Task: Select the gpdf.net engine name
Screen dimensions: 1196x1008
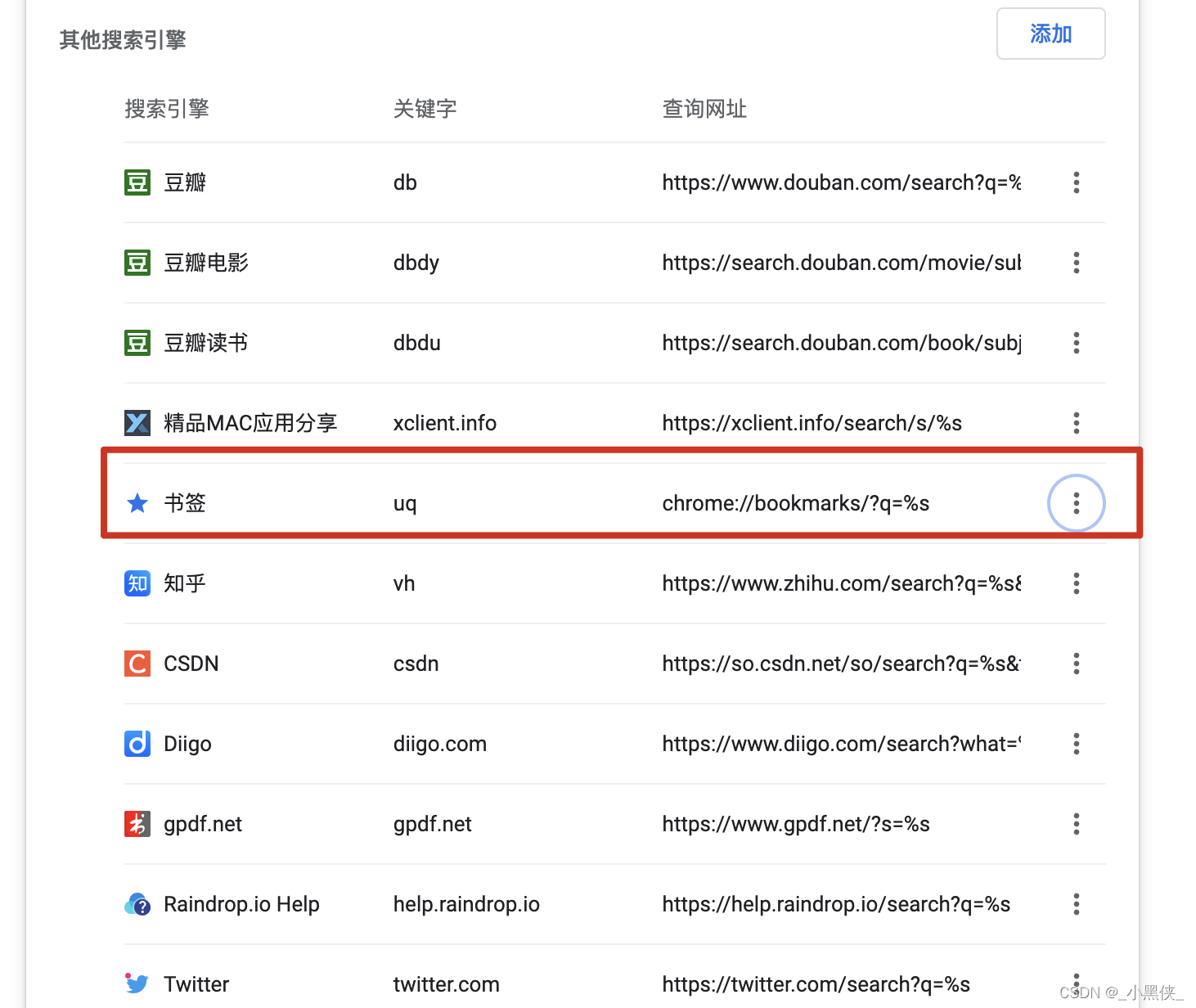Action: pos(203,824)
